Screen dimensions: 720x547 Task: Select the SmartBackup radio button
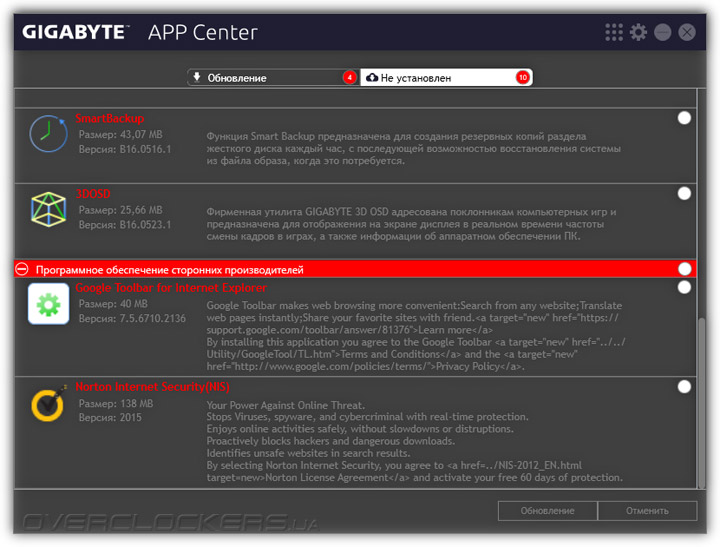tap(684, 118)
